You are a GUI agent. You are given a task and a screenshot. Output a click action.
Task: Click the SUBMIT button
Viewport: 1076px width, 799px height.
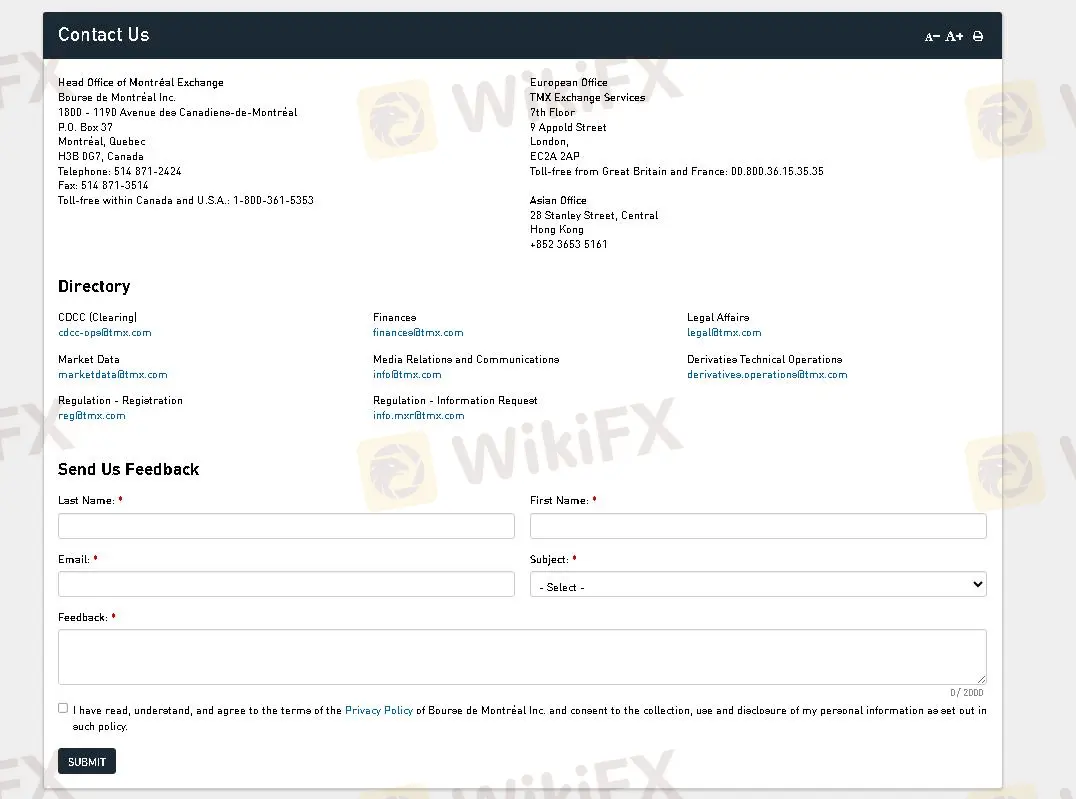(x=86, y=761)
